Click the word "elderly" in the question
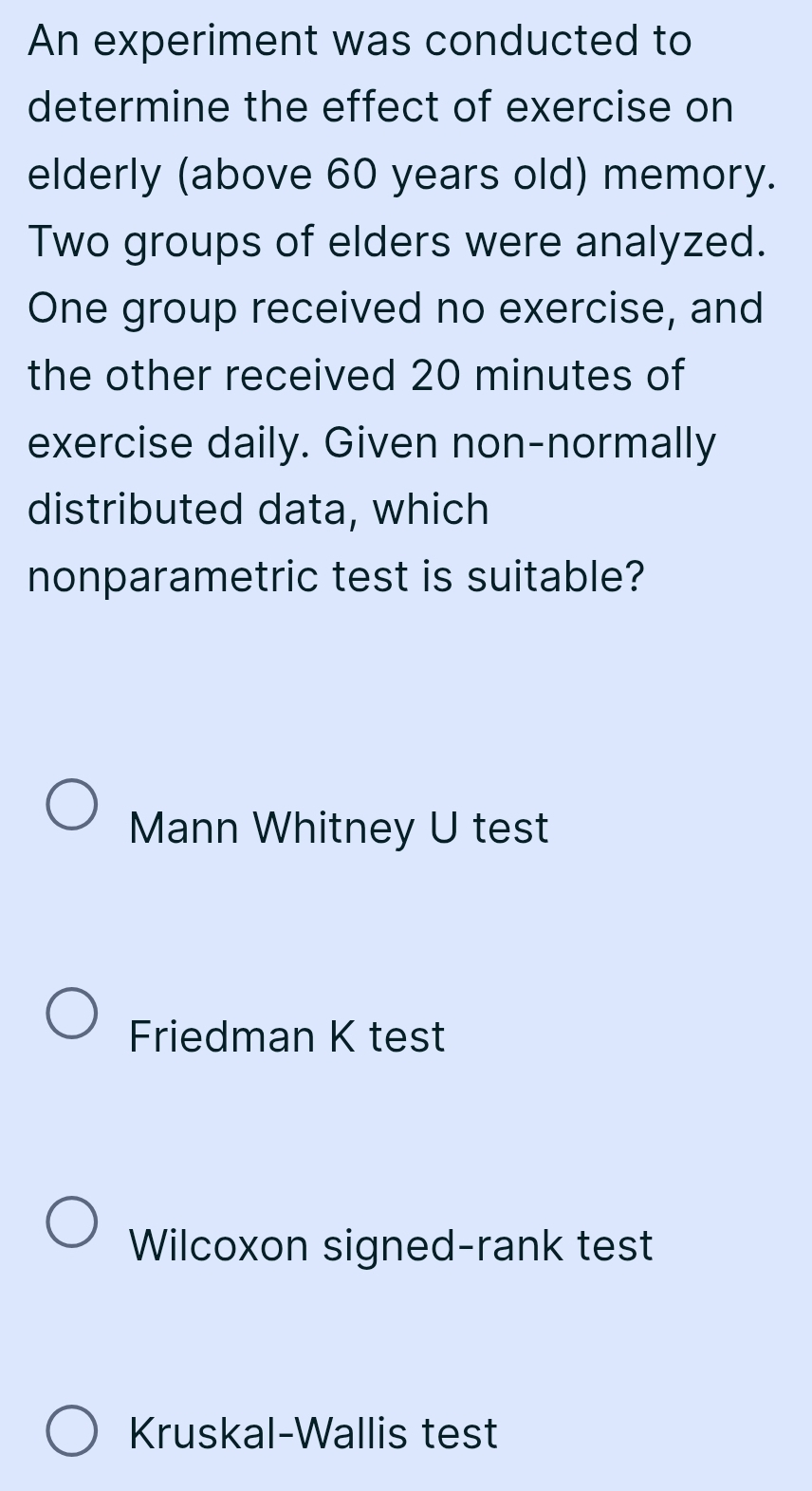The height and width of the screenshot is (1491, 812). pos(95,175)
